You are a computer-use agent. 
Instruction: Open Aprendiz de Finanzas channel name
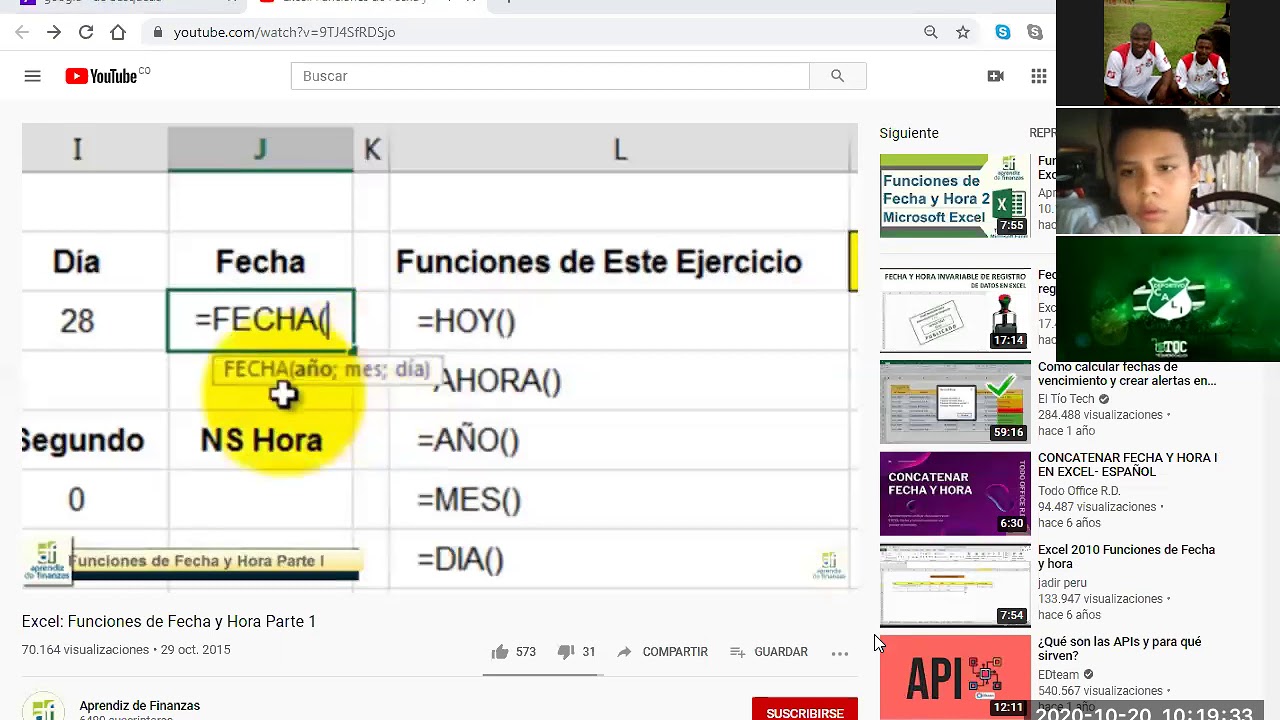coord(140,706)
